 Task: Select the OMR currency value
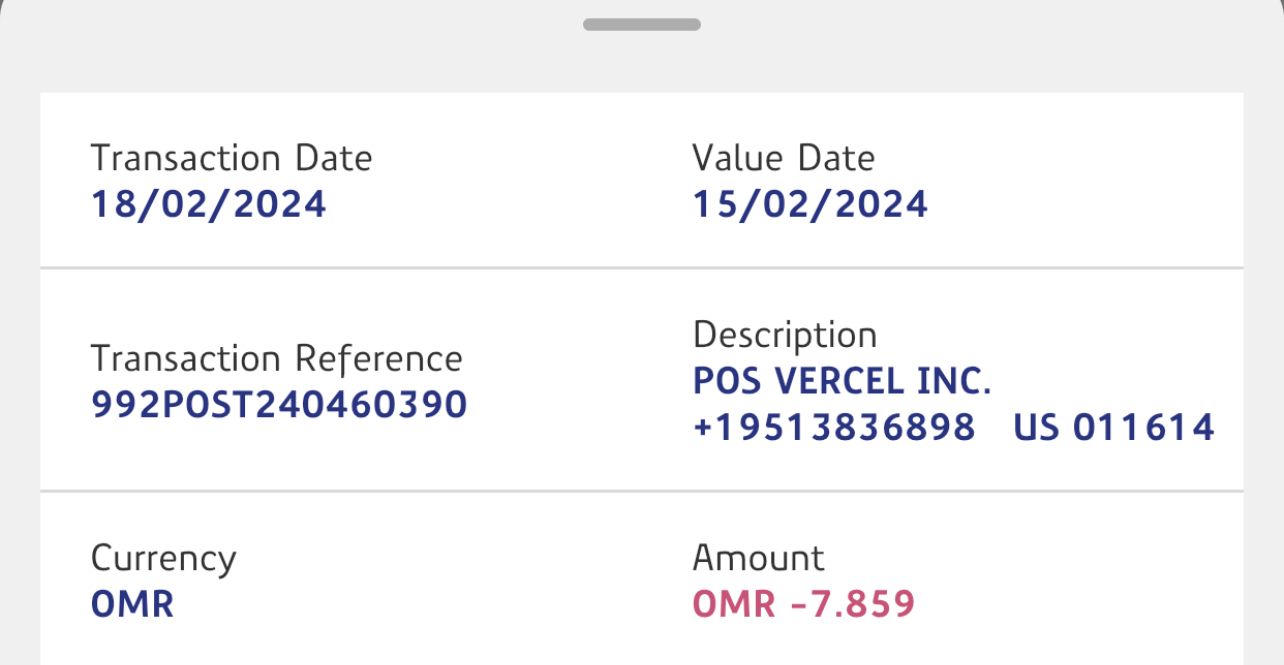(x=132, y=604)
